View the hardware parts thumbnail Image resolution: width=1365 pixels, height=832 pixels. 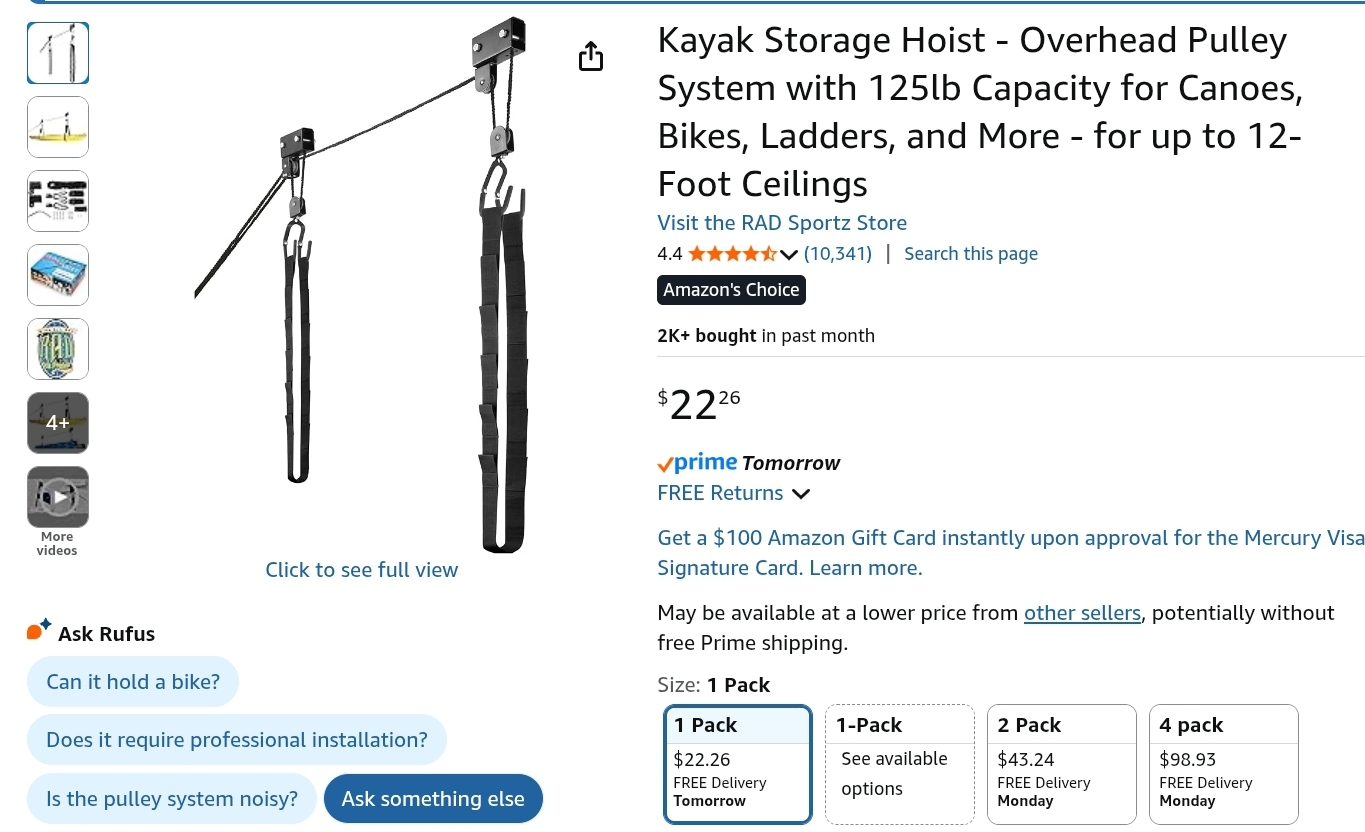(x=58, y=201)
